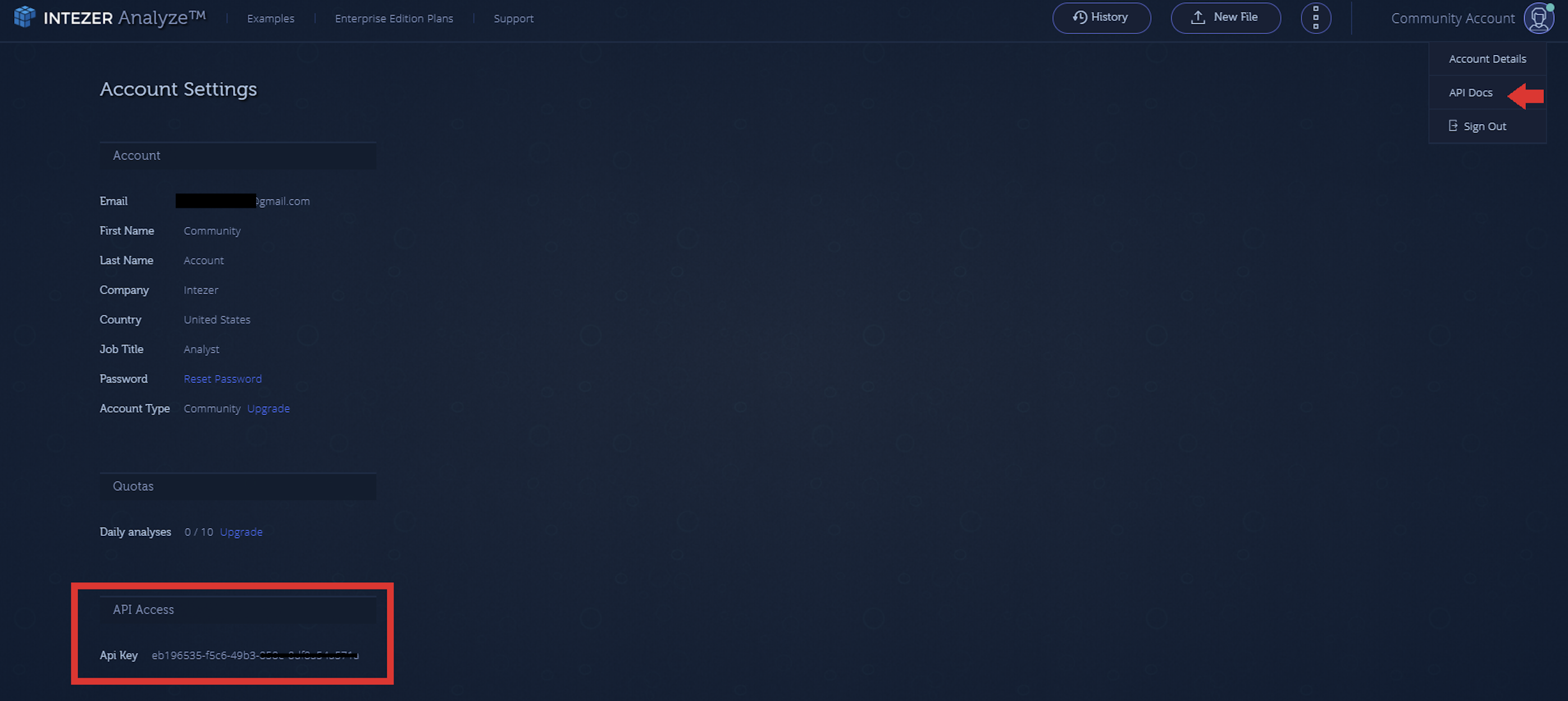This screenshot has width=1568, height=701.
Task: Click the Reset Password link
Action: tap(223, 379)
